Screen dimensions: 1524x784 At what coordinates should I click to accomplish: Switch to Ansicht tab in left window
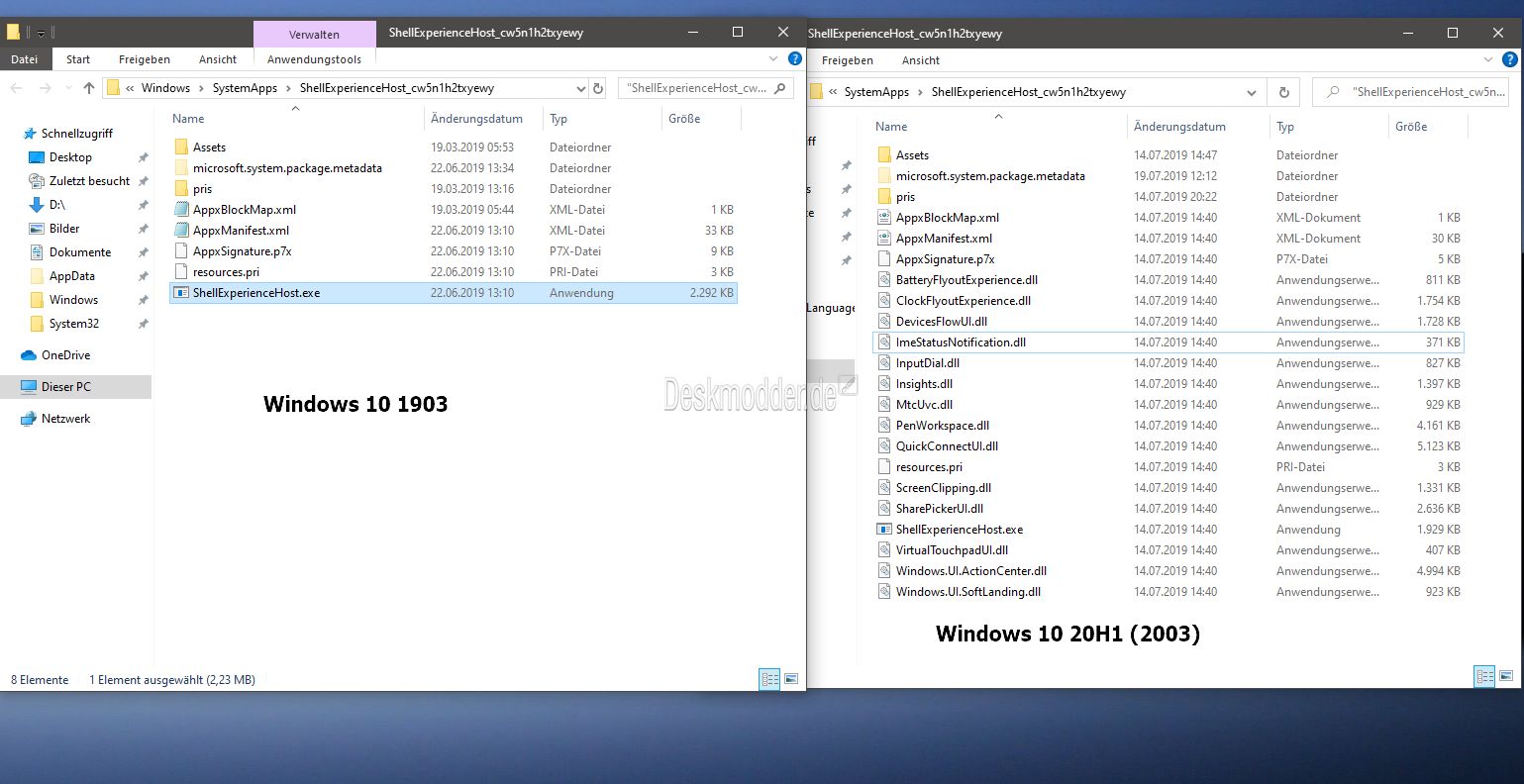(218, 59)
